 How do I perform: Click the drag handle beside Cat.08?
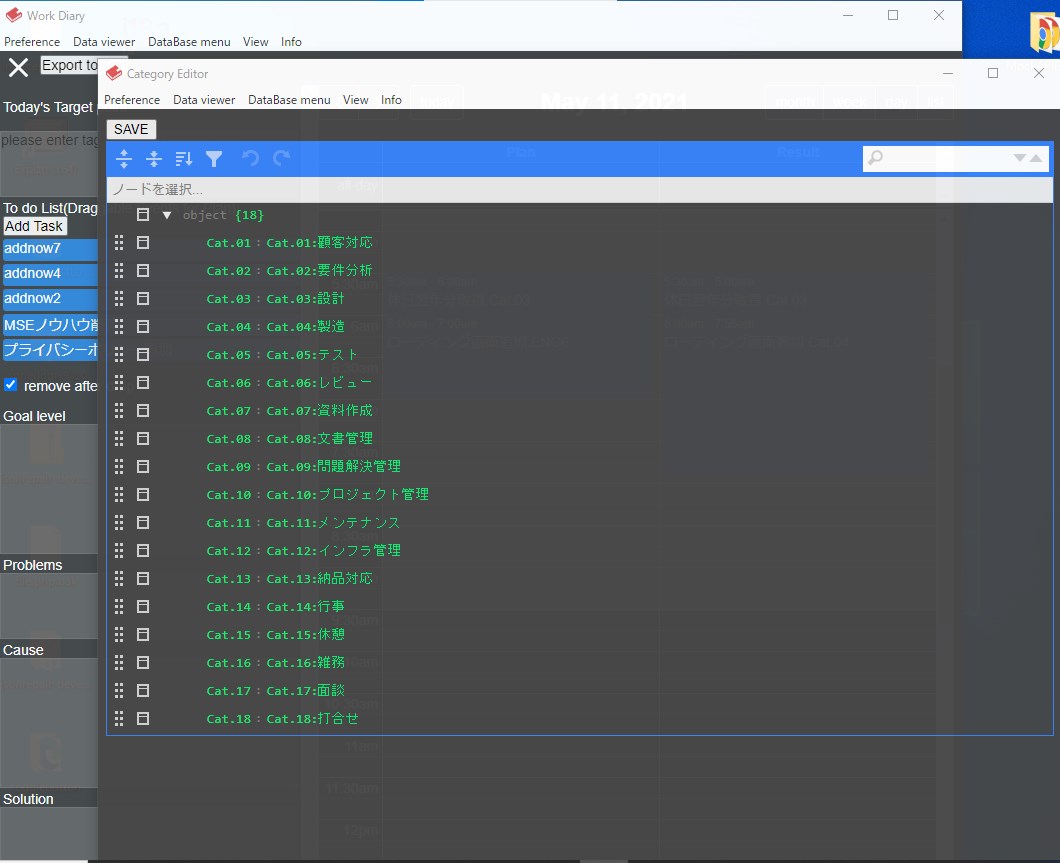coord(119,439)
